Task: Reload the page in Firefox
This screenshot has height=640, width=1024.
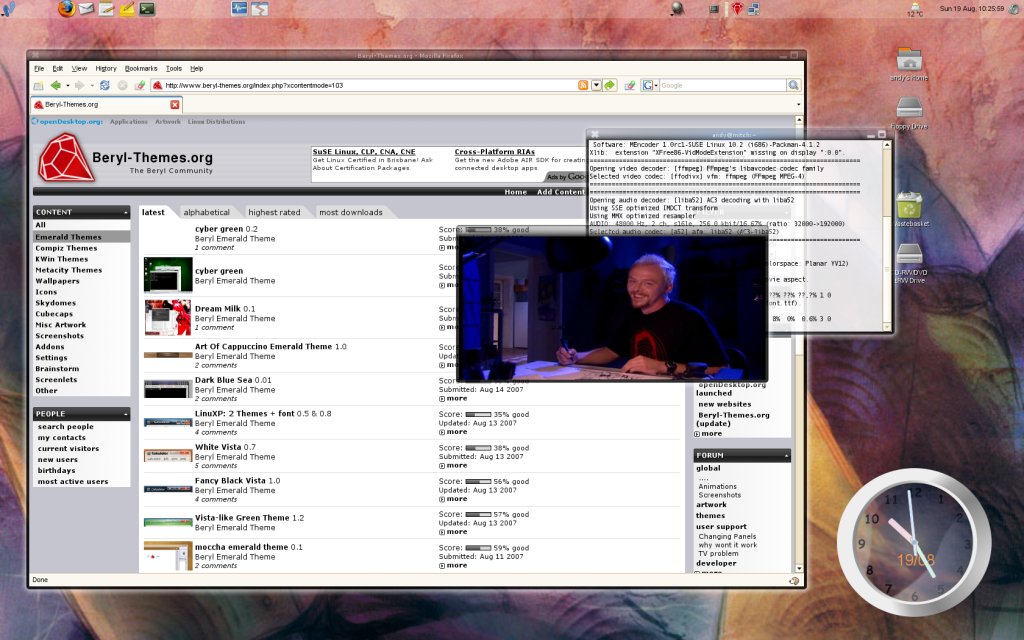Action: [x=104, y=86]
